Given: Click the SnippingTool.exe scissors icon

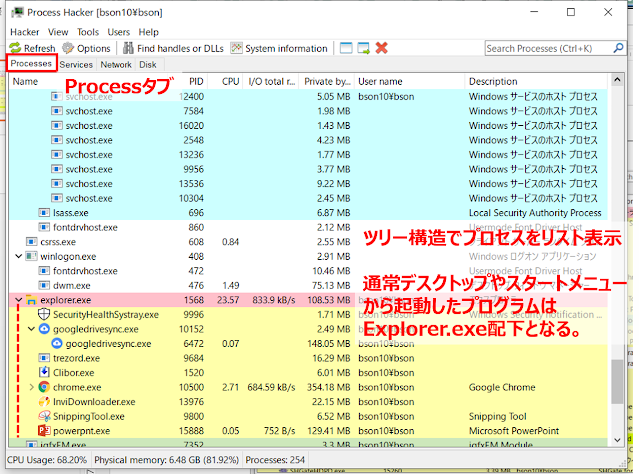Looking at the screenshot, I should [x=44, y=416].
